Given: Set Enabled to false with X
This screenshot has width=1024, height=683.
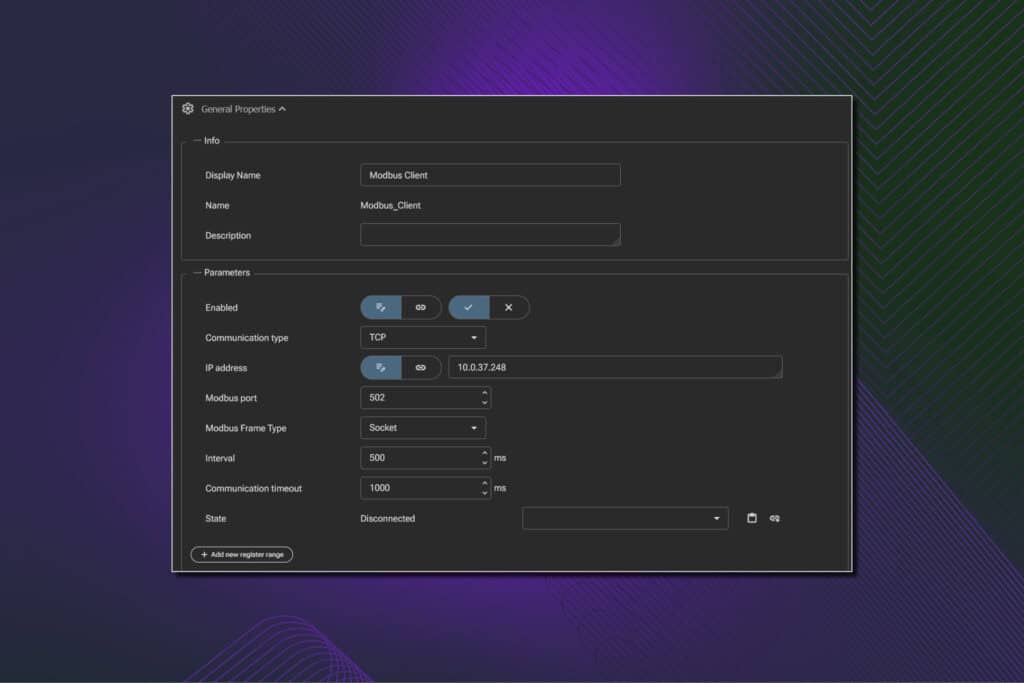Looking at the screenshot, I should pyautogui.click(x=509, y=308).
